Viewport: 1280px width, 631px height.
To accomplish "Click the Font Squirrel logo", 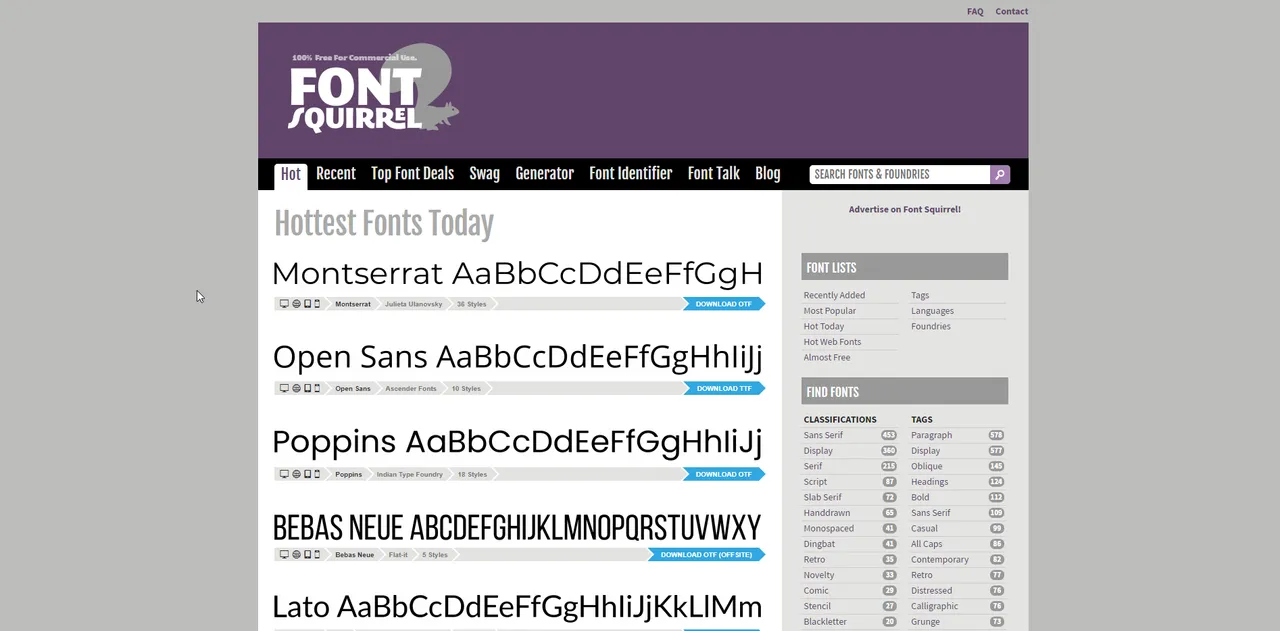I will (x=375, y=88).
